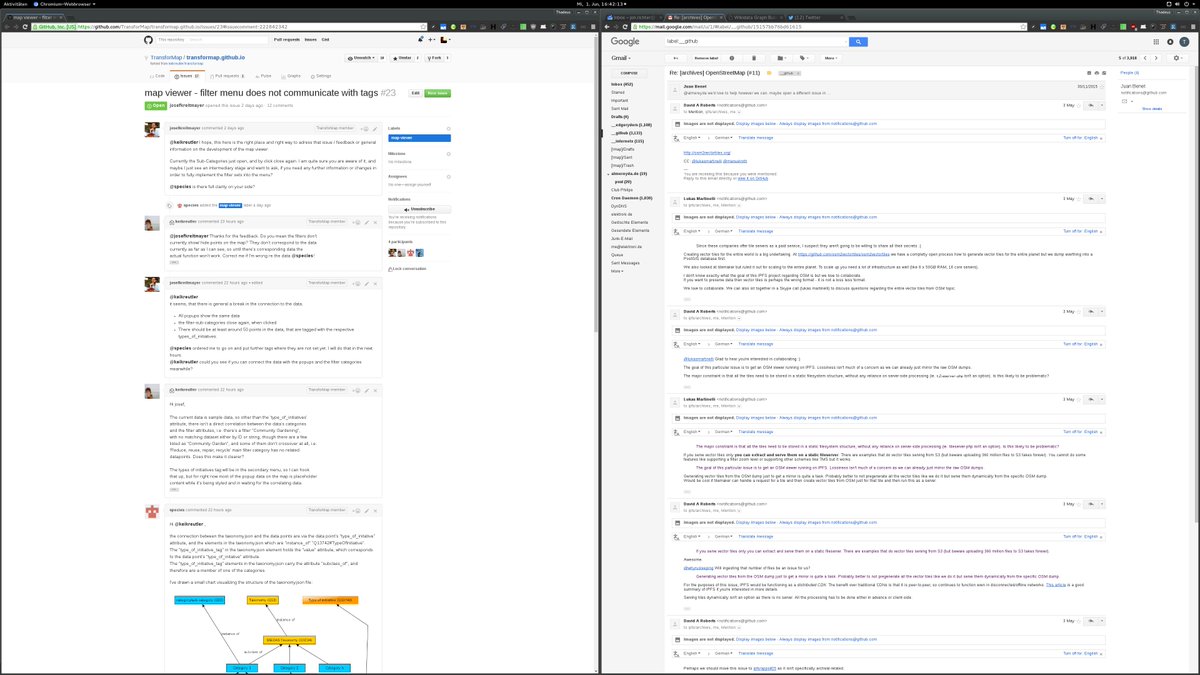Viewport: 1200px width, 675px height.
Task: Click Lock conversation link
Action: pyautogui.click(x=407, y=269)
